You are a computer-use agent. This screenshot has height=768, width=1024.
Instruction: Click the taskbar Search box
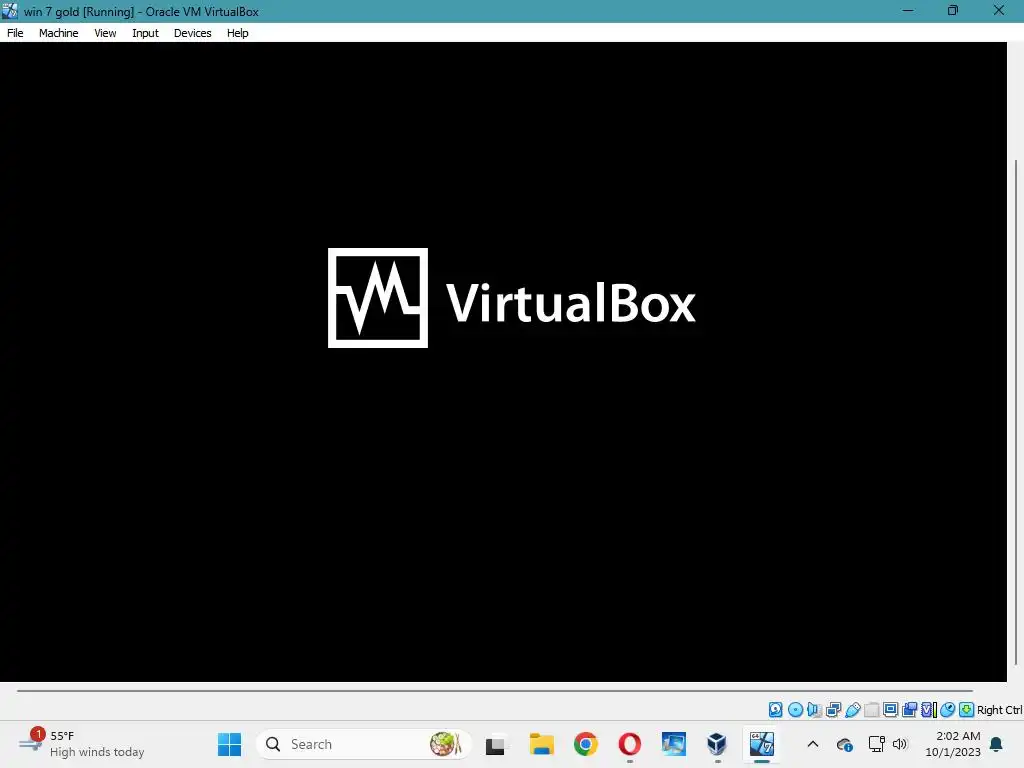pos(364,744)
